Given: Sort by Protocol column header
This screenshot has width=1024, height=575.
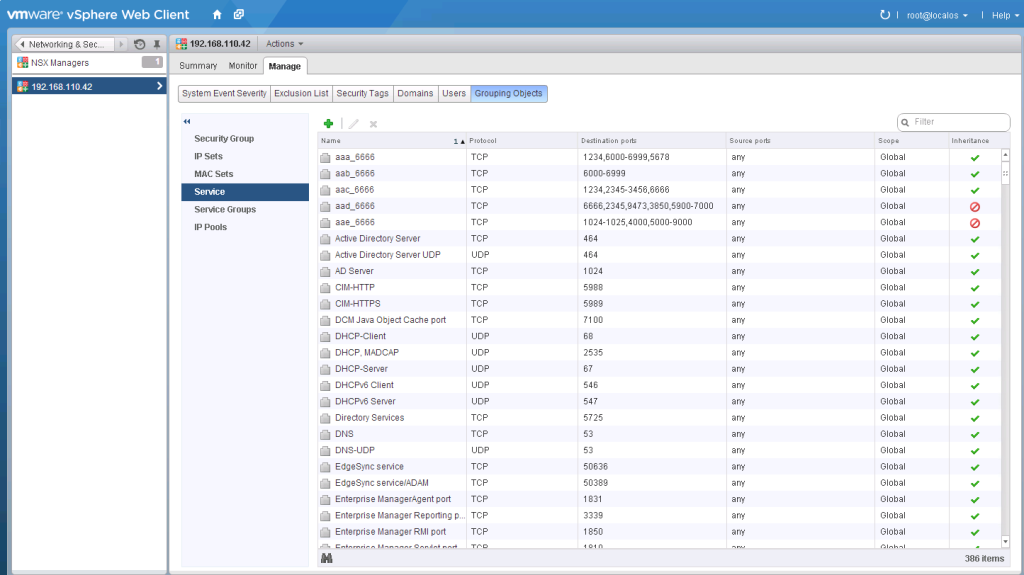Looking at the screenshot, I should point(522,140).
